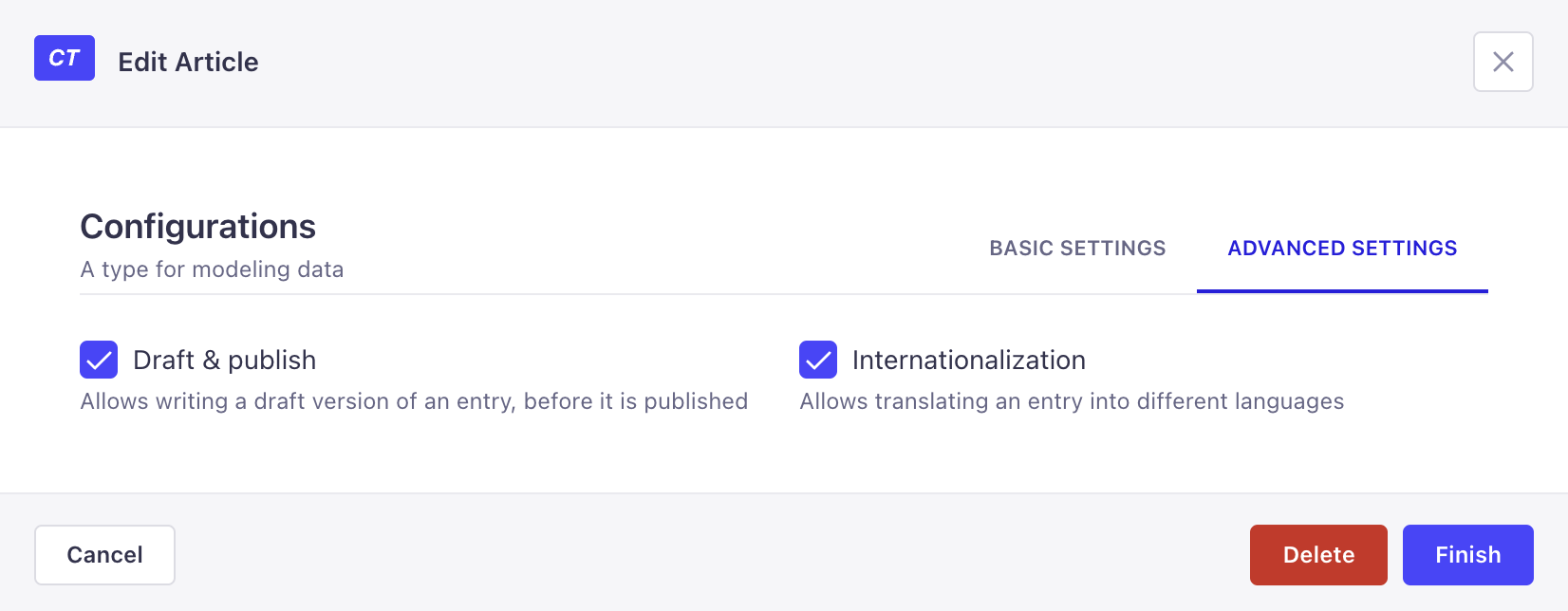This screenshot has height=611, width=1568.
Task: Click the Internationalization label text
Action: (969, 360)
